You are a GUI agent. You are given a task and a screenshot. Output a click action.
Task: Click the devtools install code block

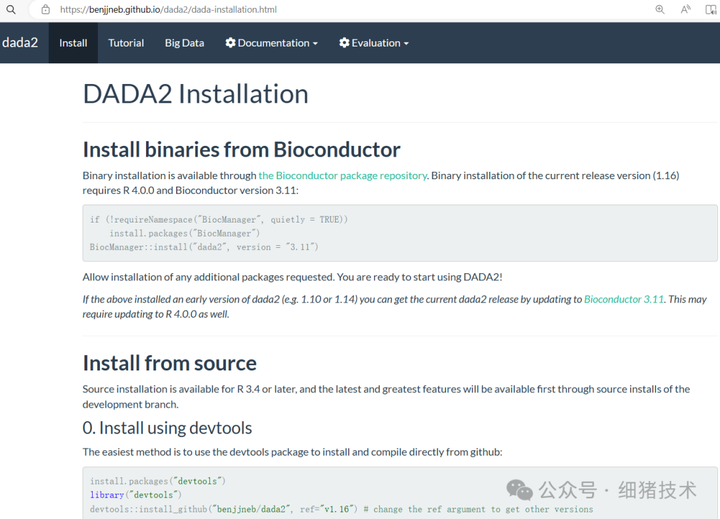tap(400, 494)
